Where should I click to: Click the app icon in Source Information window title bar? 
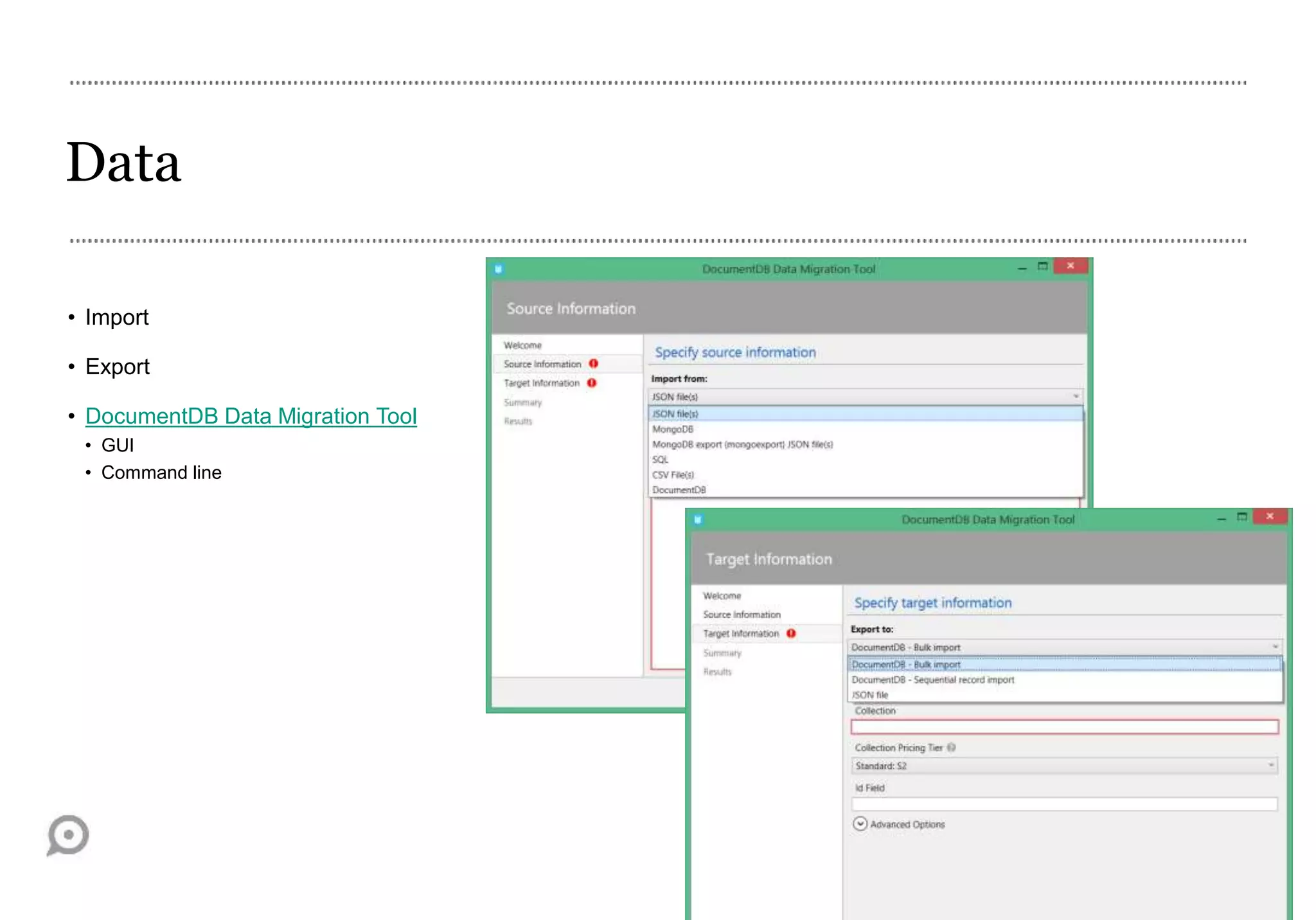pos(499,269)
